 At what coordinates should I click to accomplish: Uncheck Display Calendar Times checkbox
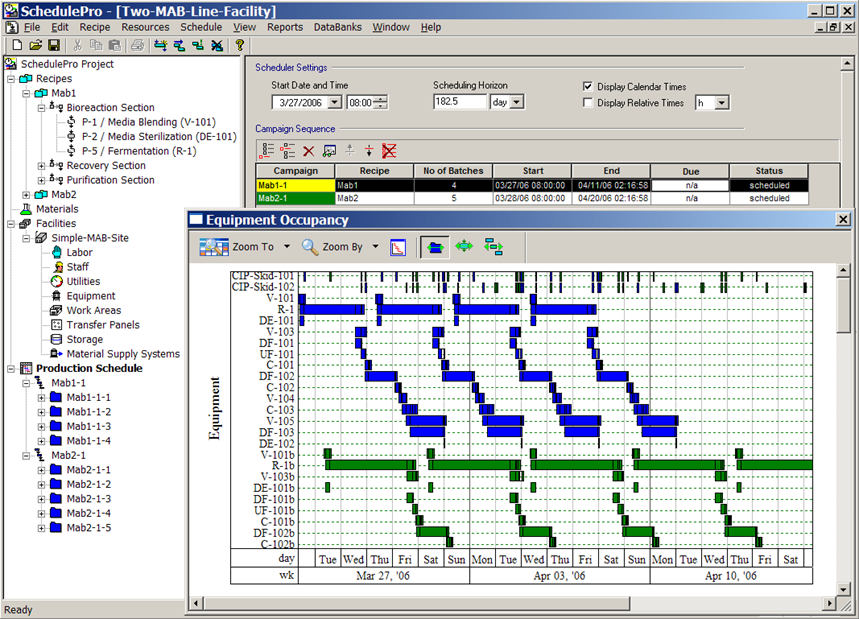588,87
